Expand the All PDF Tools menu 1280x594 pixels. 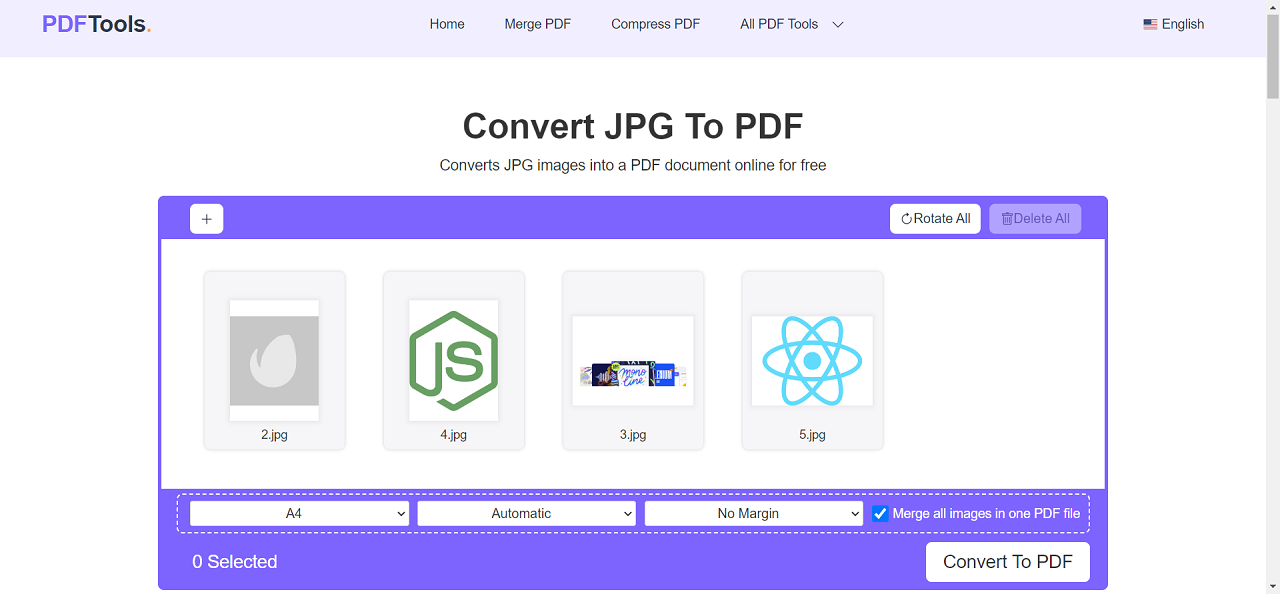[x=791, y=23]
